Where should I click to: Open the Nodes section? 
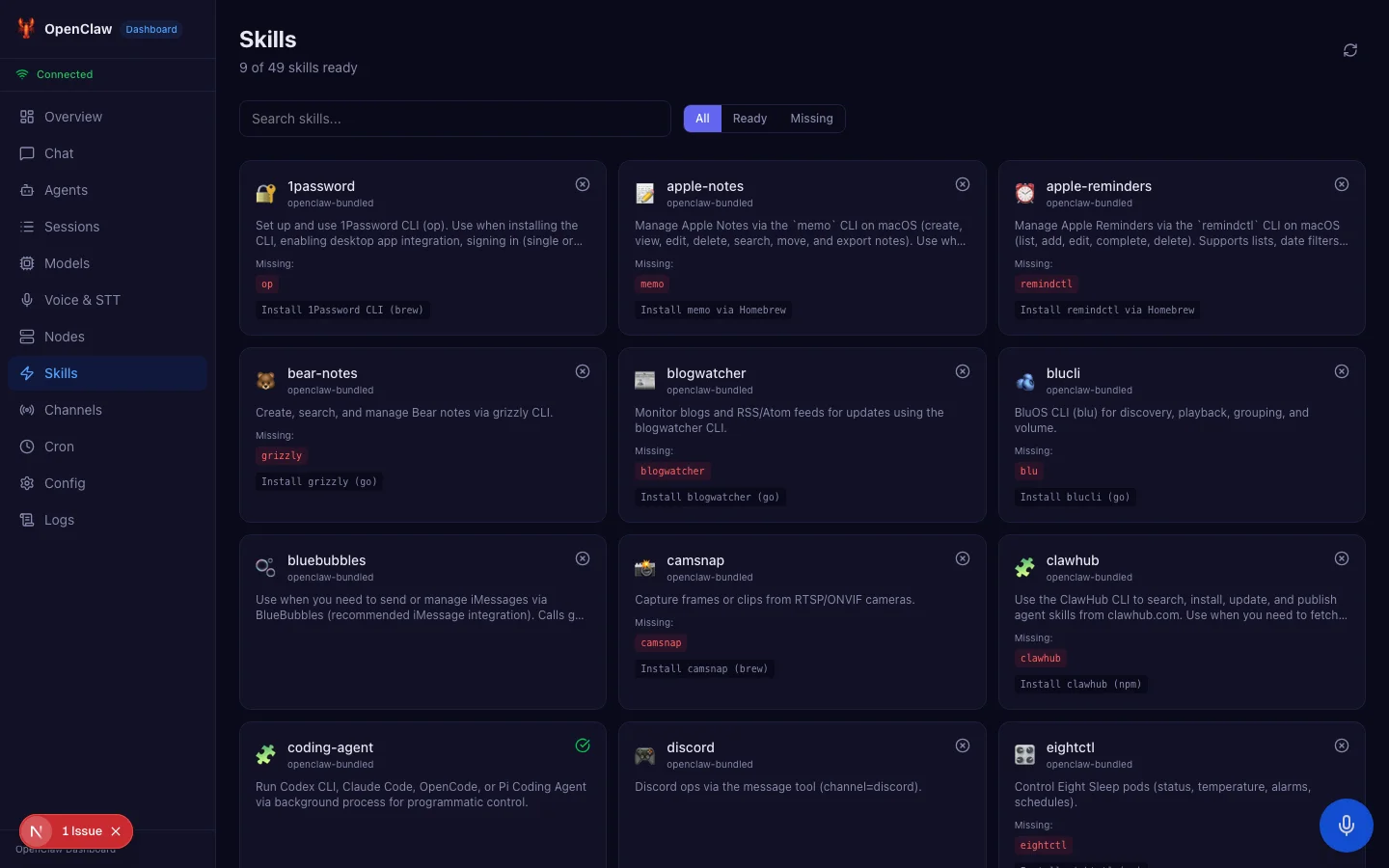64,337
